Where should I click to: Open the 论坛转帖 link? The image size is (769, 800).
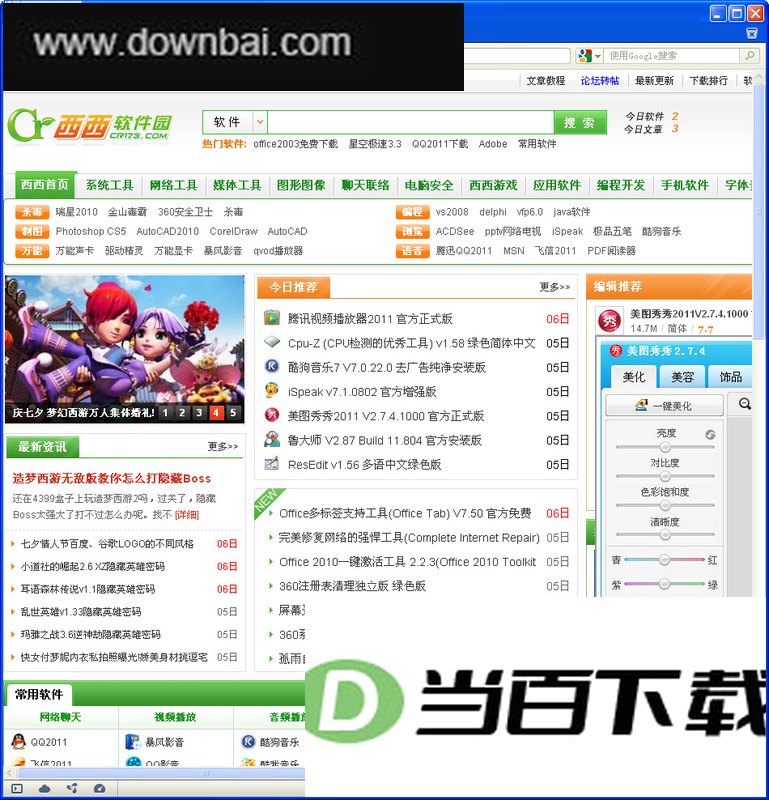click(600, 81)
